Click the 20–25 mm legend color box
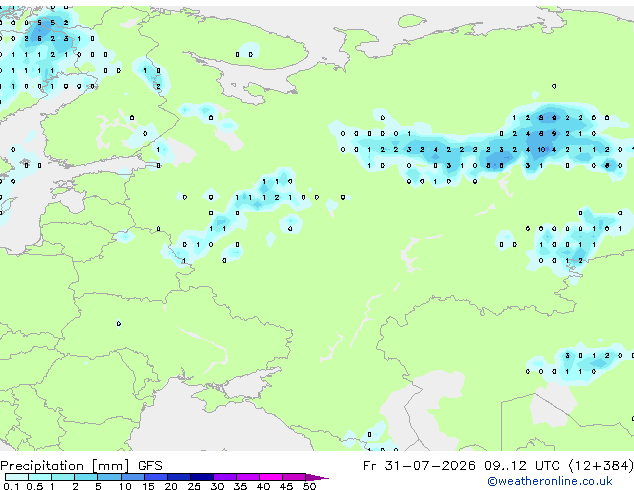This screenshot has width=634, height=490. pos(178,477)
